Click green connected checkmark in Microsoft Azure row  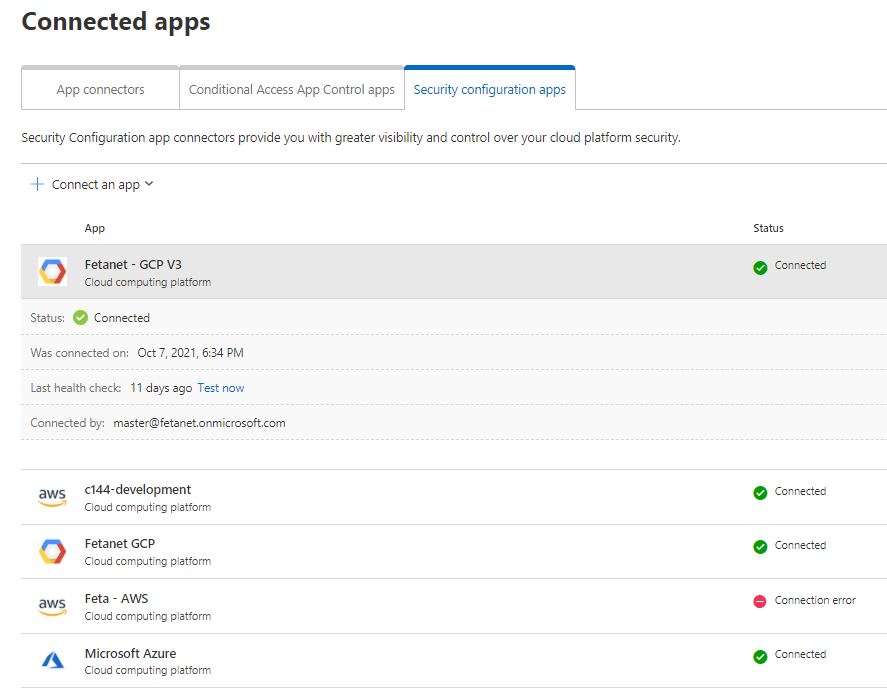760,655
